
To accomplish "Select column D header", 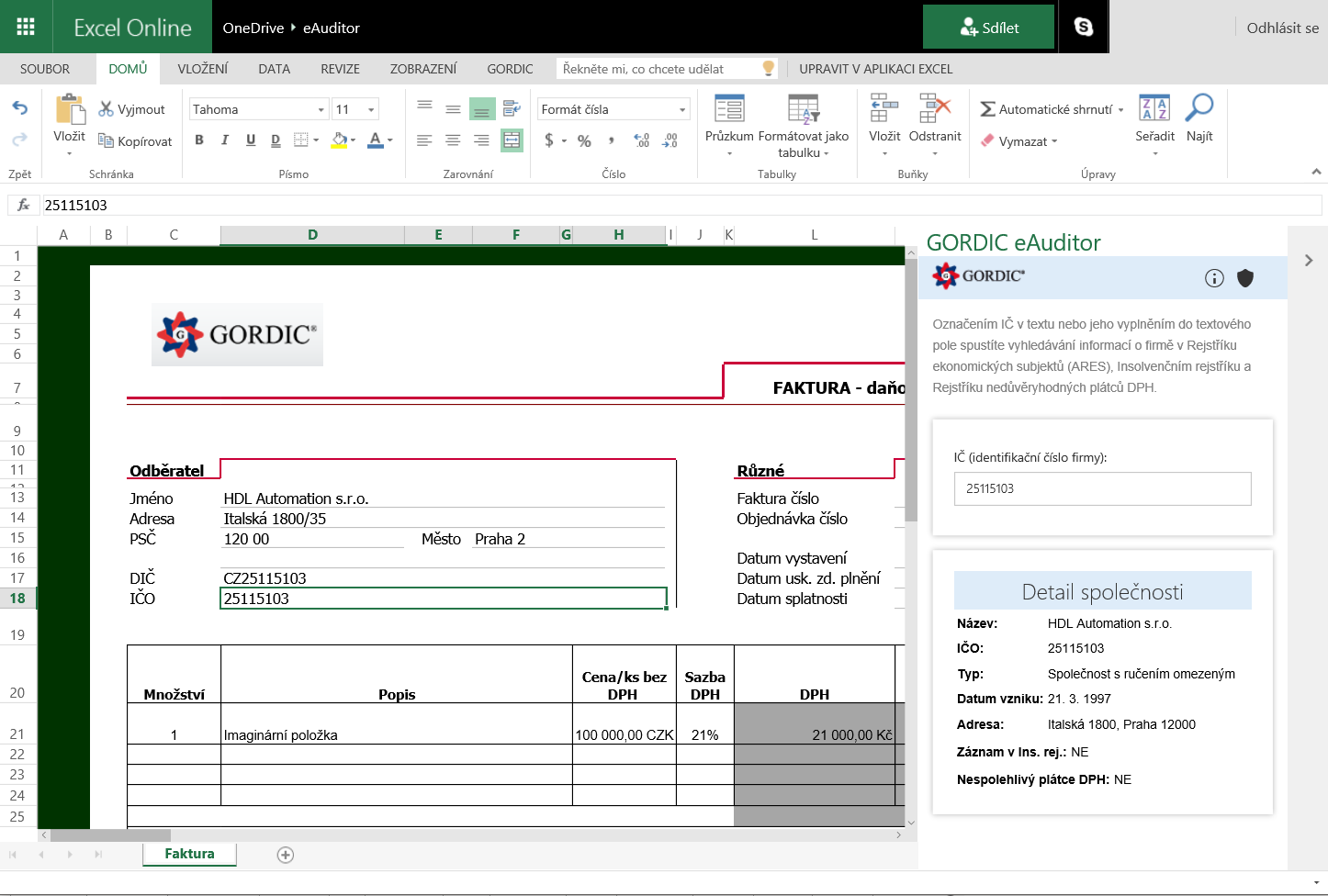I will [x=312, y=235].
